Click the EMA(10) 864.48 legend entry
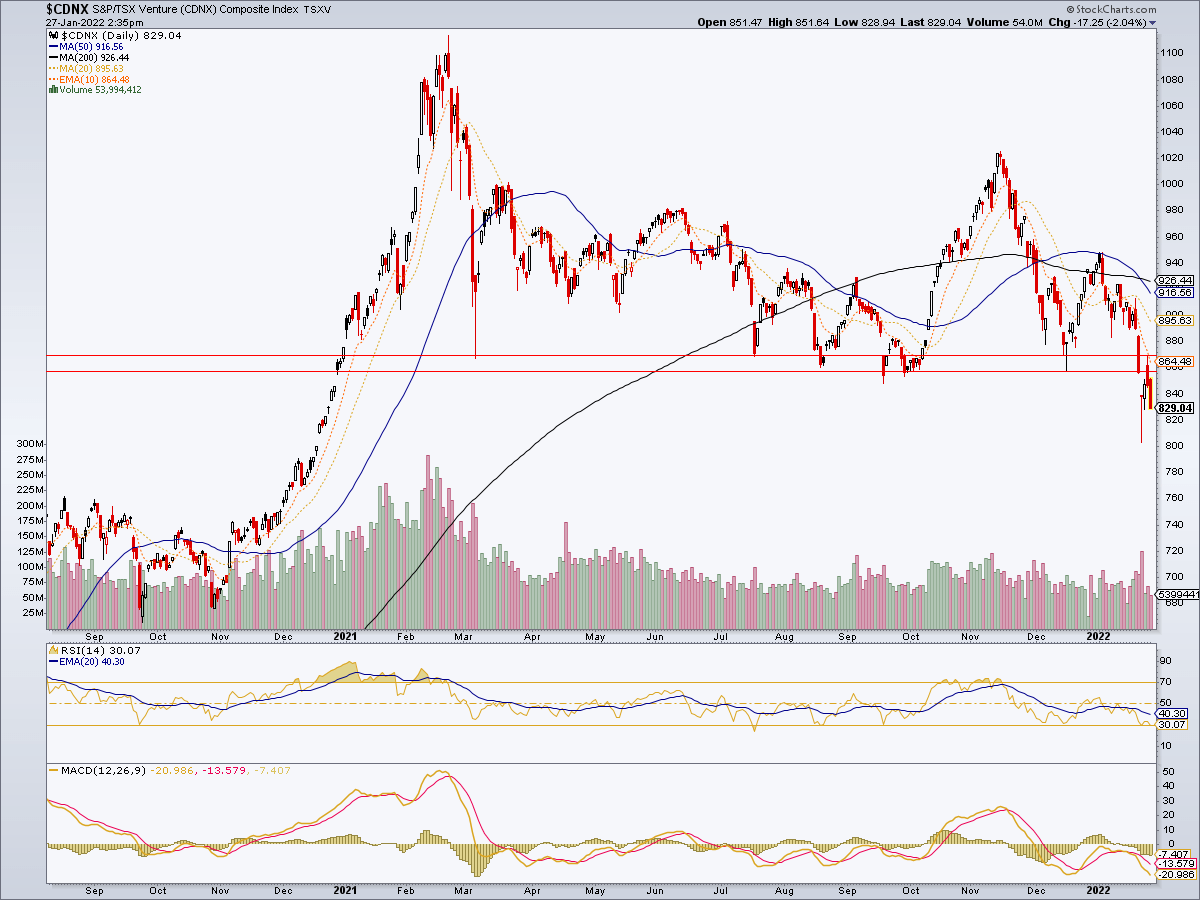The width and height of the screenshot is (1200, 900). tap(92, 79)
